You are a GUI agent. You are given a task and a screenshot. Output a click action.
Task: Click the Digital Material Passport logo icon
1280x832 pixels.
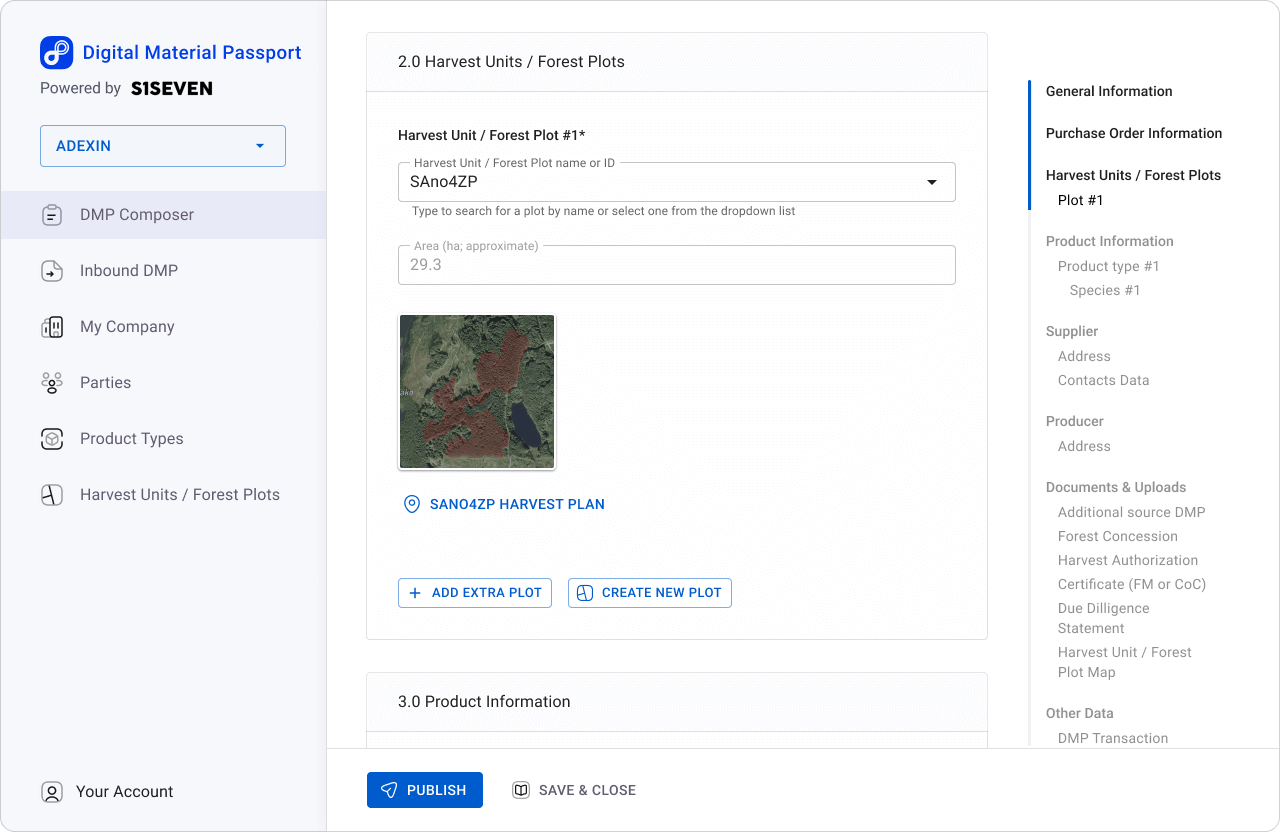point(56,53)
